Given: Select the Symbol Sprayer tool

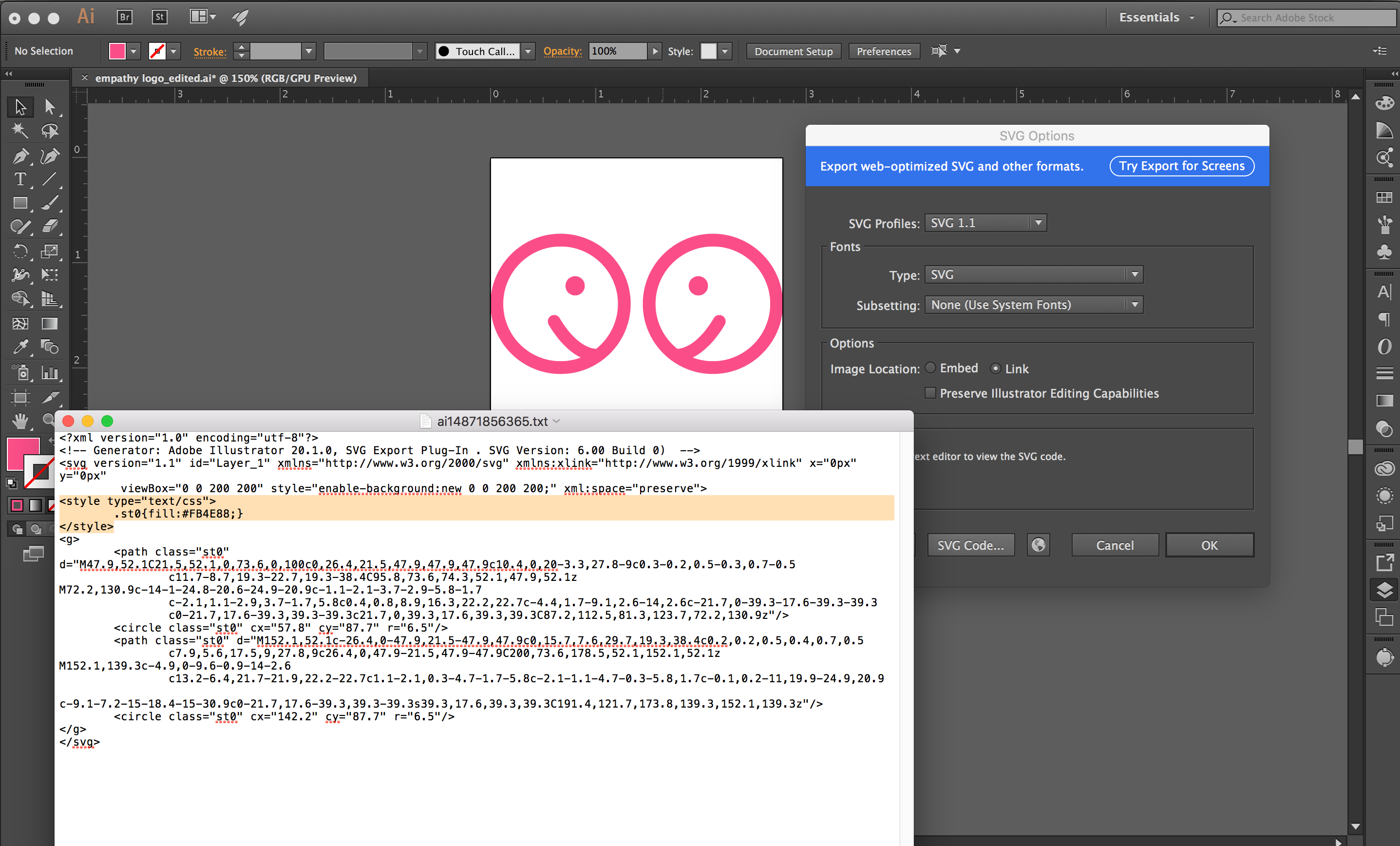Looking at the screenshot, I should click(20, 372).
